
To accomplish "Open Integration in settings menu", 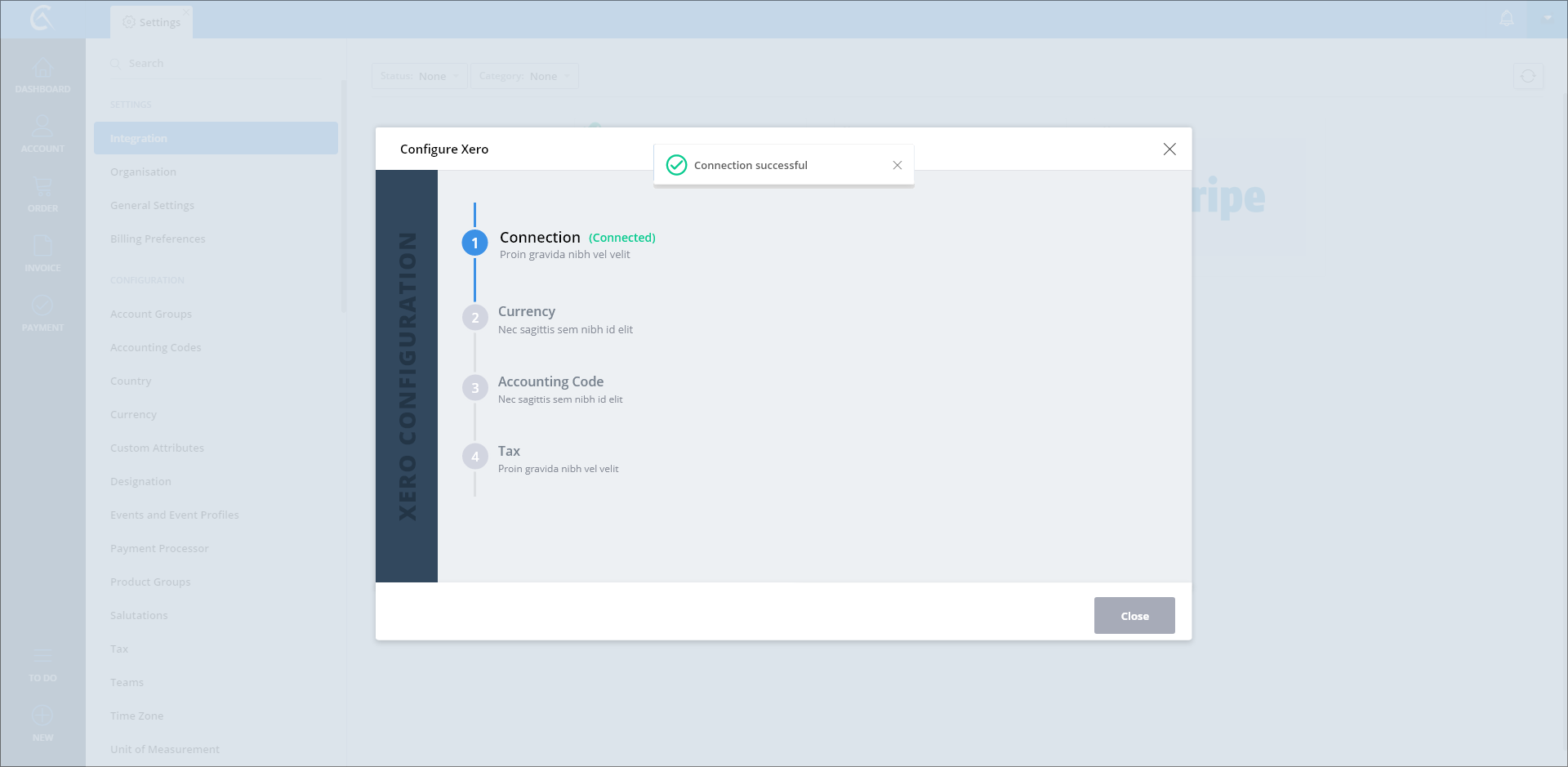I will pyautogui.click(x=216, y=138).
